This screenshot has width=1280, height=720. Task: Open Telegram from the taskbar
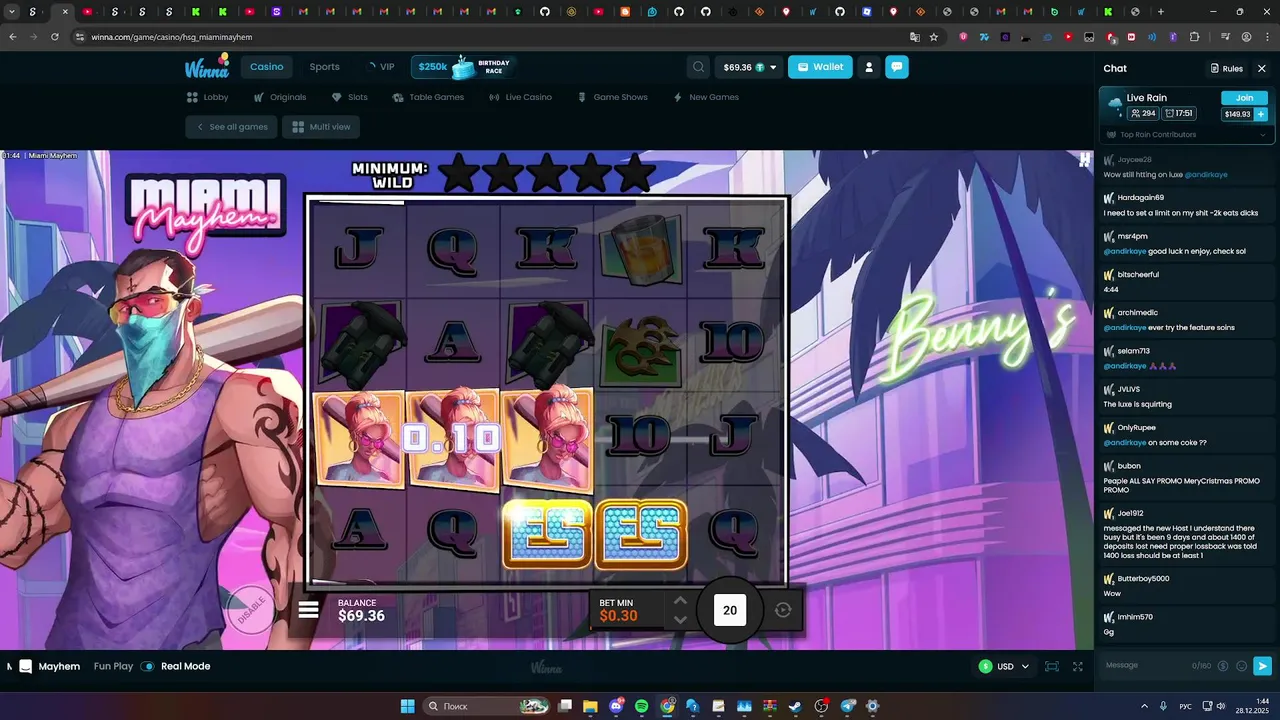848,706
